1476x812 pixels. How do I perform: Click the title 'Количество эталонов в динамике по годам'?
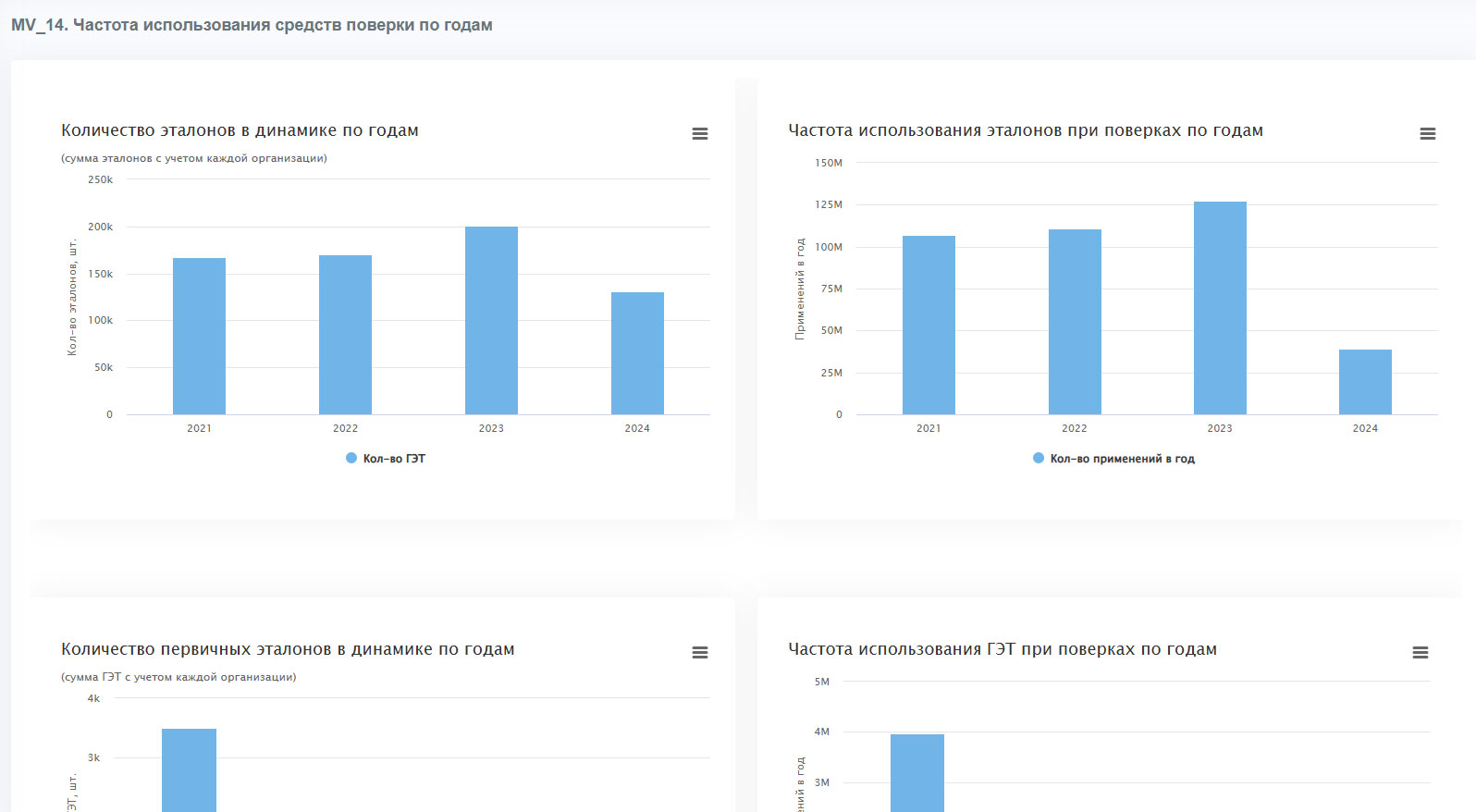pos(240,130)
